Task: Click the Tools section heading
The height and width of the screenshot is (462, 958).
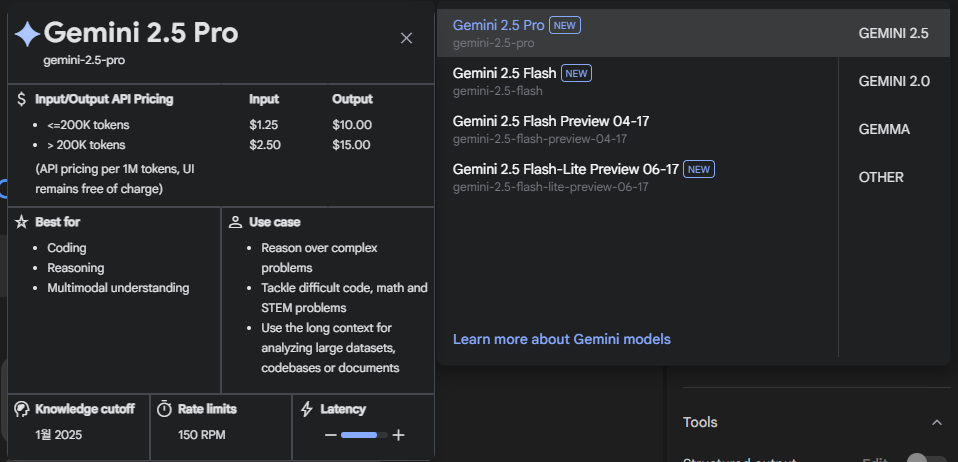Action: tap(700, 422)
